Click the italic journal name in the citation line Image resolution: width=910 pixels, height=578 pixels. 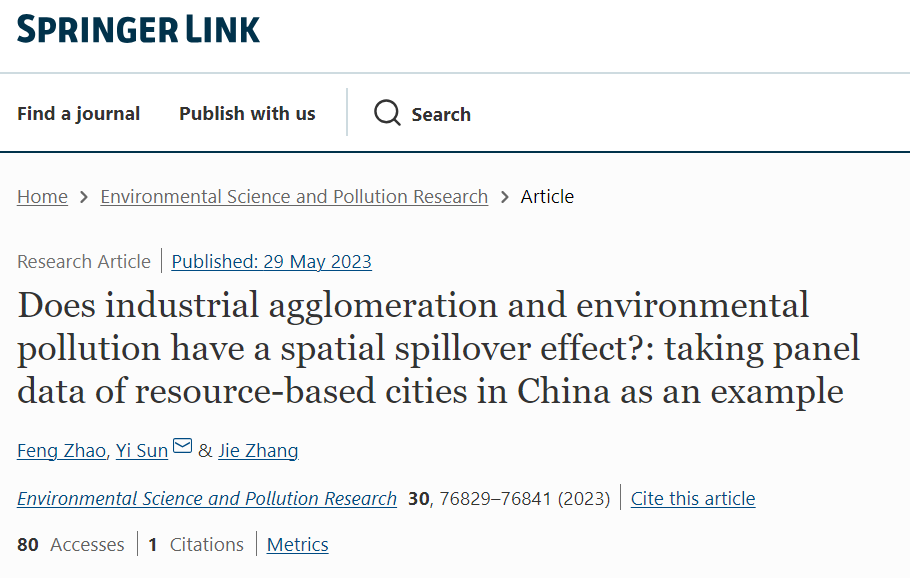coord(207,498)
